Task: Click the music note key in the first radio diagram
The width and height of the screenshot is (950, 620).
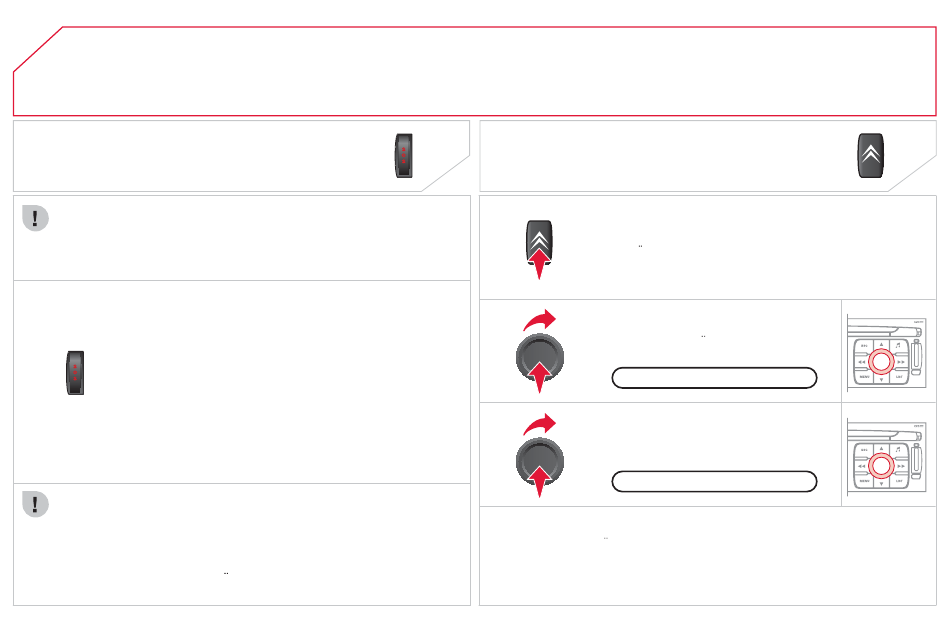Action: 898,345
